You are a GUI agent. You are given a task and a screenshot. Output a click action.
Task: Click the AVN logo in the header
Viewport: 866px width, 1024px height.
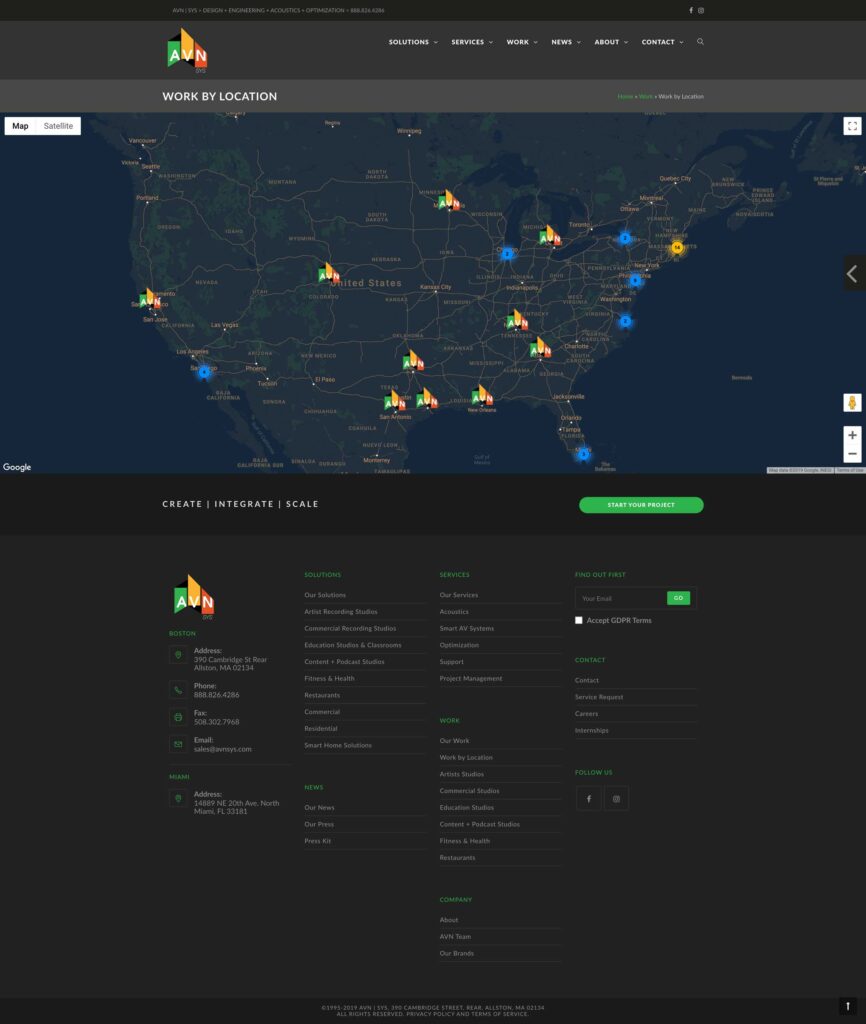tap(187, 50)
